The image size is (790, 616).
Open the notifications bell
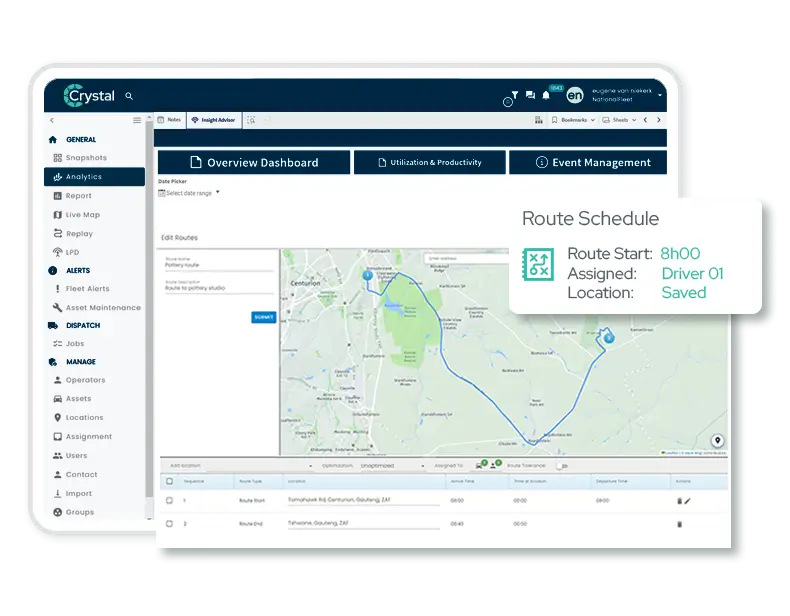546,95
